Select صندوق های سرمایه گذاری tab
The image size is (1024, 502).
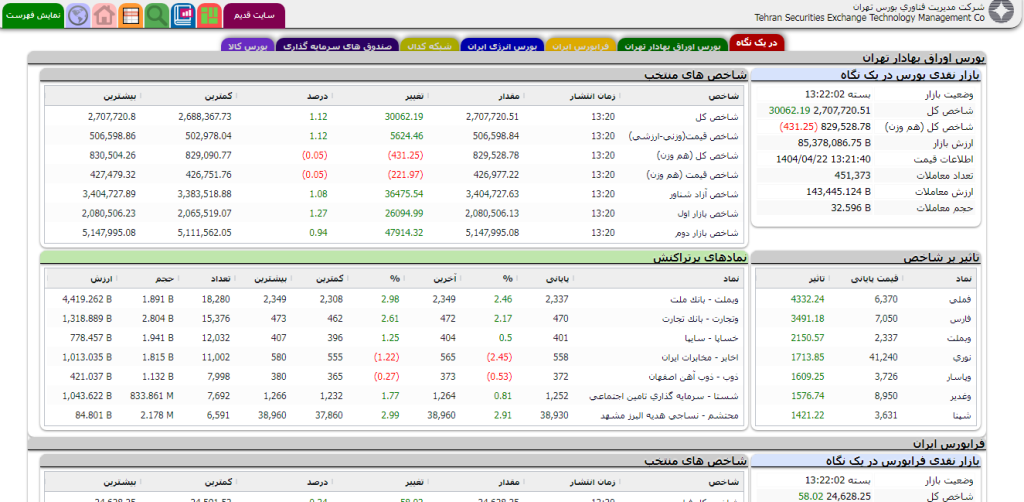(x=337, y=46)
